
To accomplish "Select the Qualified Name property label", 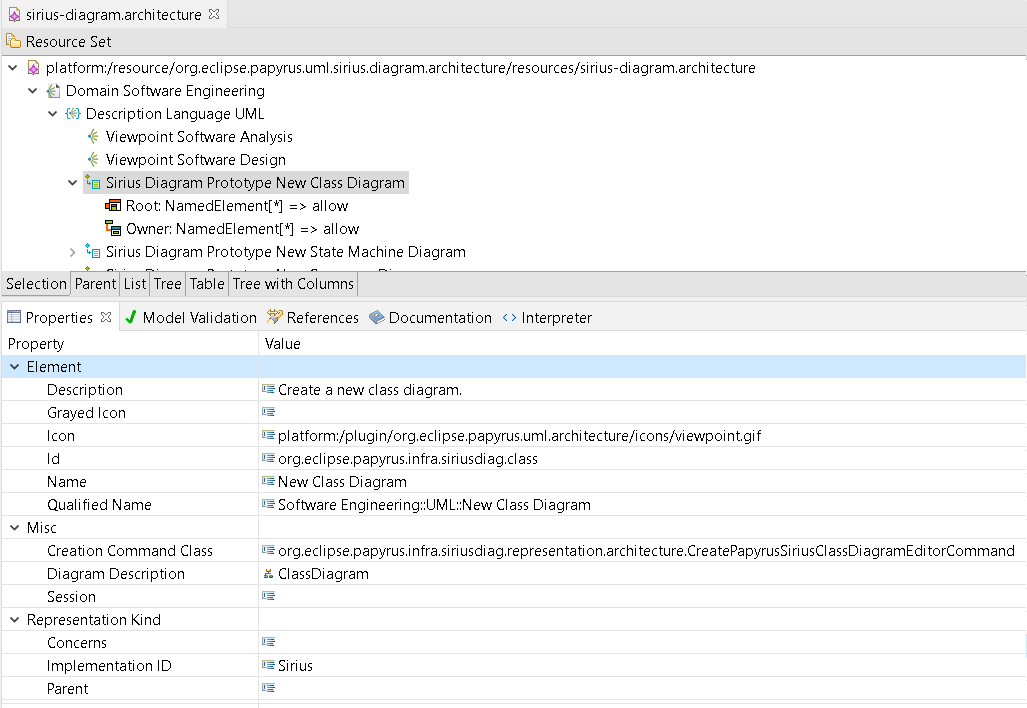I will pos(99,504).
